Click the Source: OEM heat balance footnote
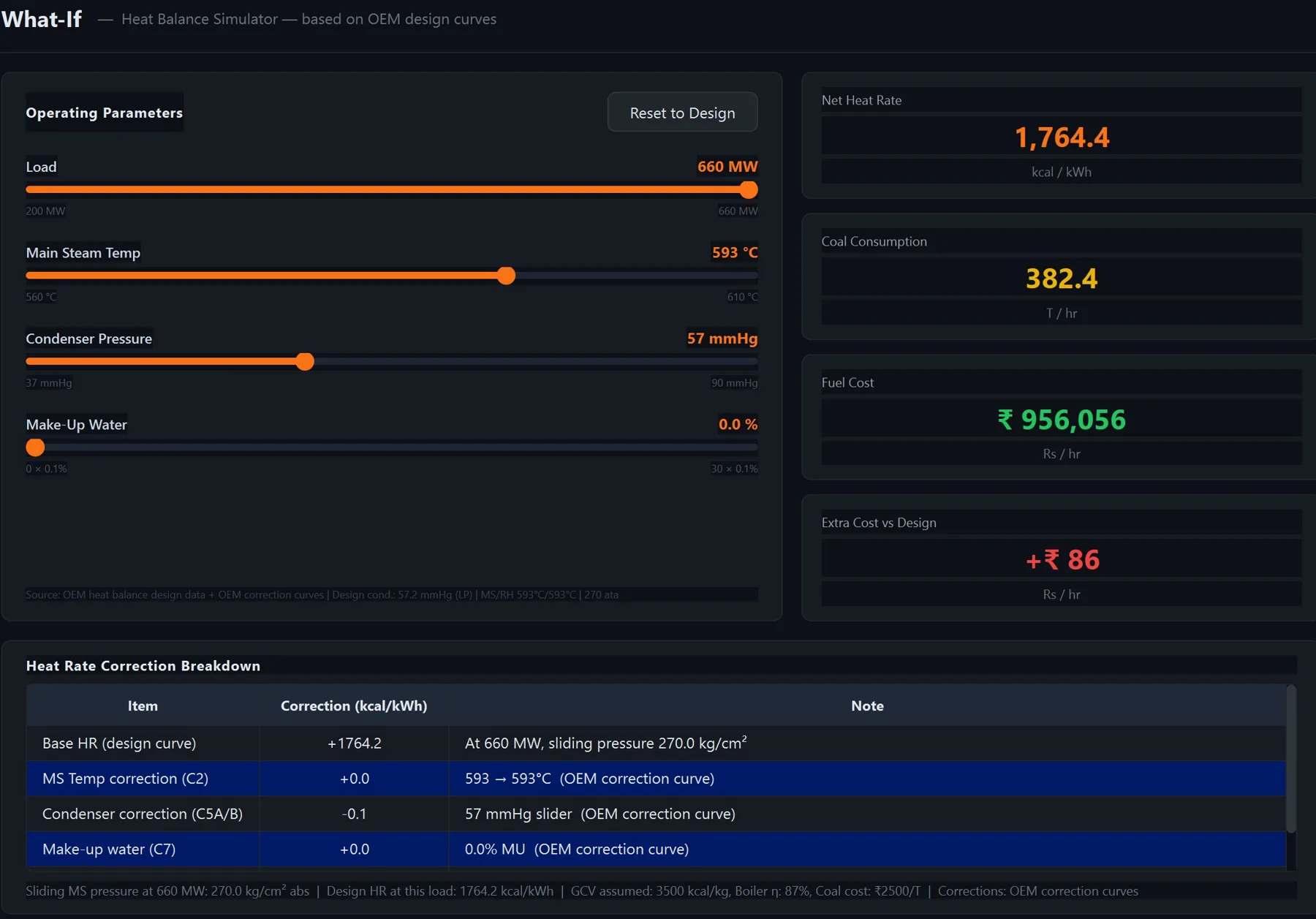Image resolution: width=1316 pixels, height=919 pixels. coord(322,595)
